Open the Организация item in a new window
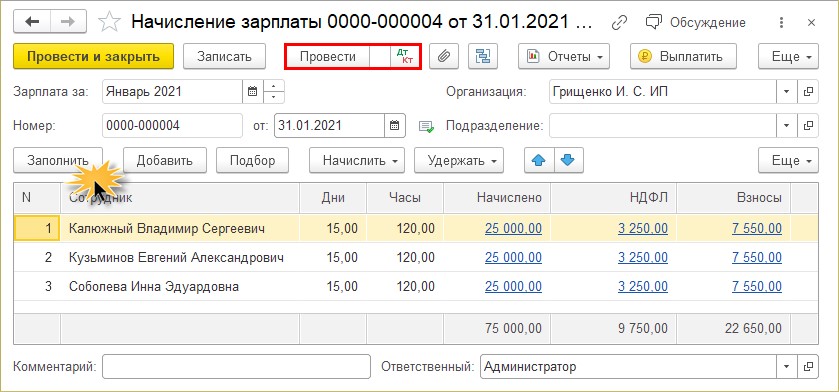Viewport: 839px width, 392px height. point(808,91)
